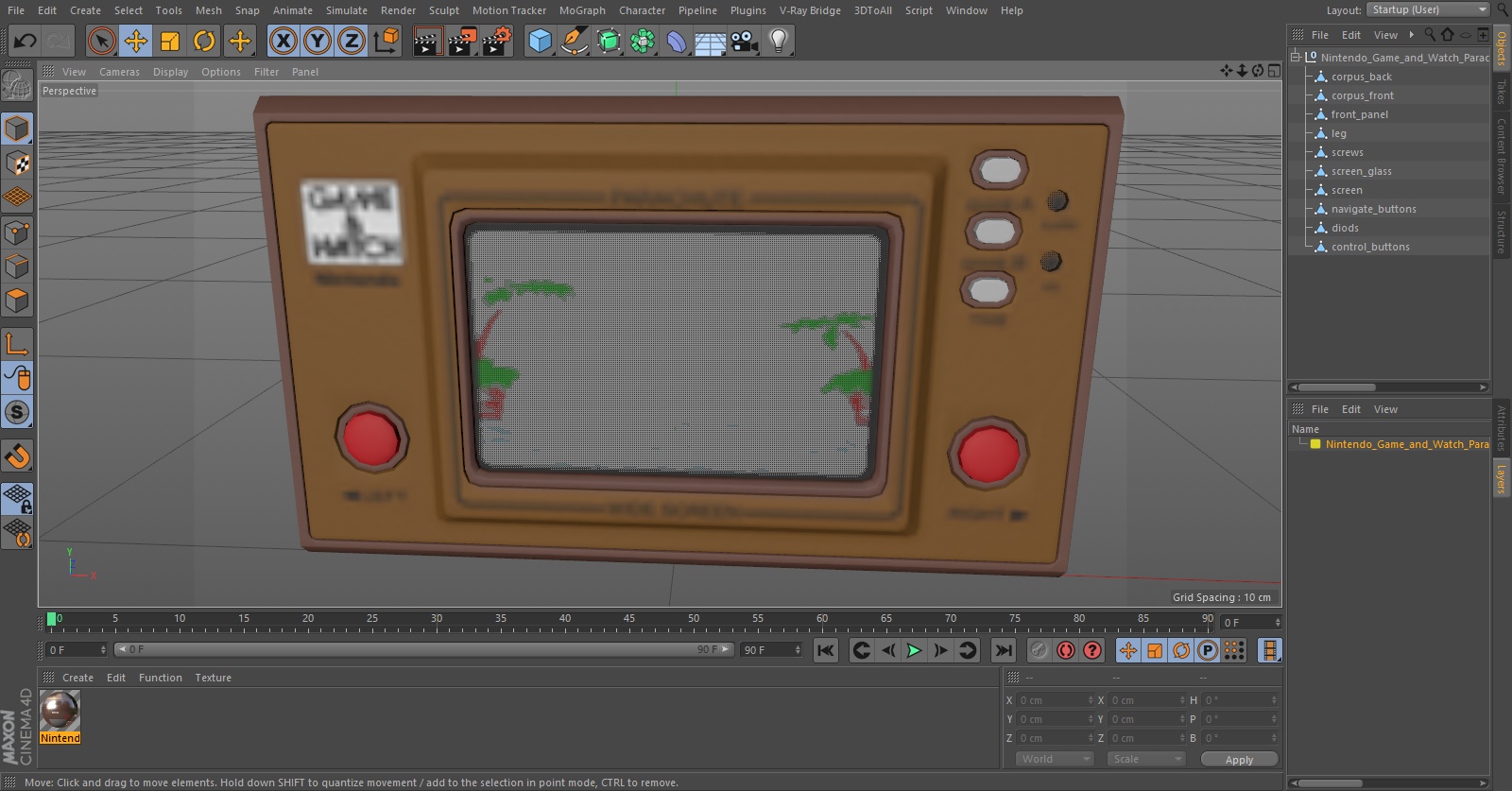Toggle Enable Snap magnet icon
Image resolution: width=1512 pixels, height=791 pixels.
point(17,456)
